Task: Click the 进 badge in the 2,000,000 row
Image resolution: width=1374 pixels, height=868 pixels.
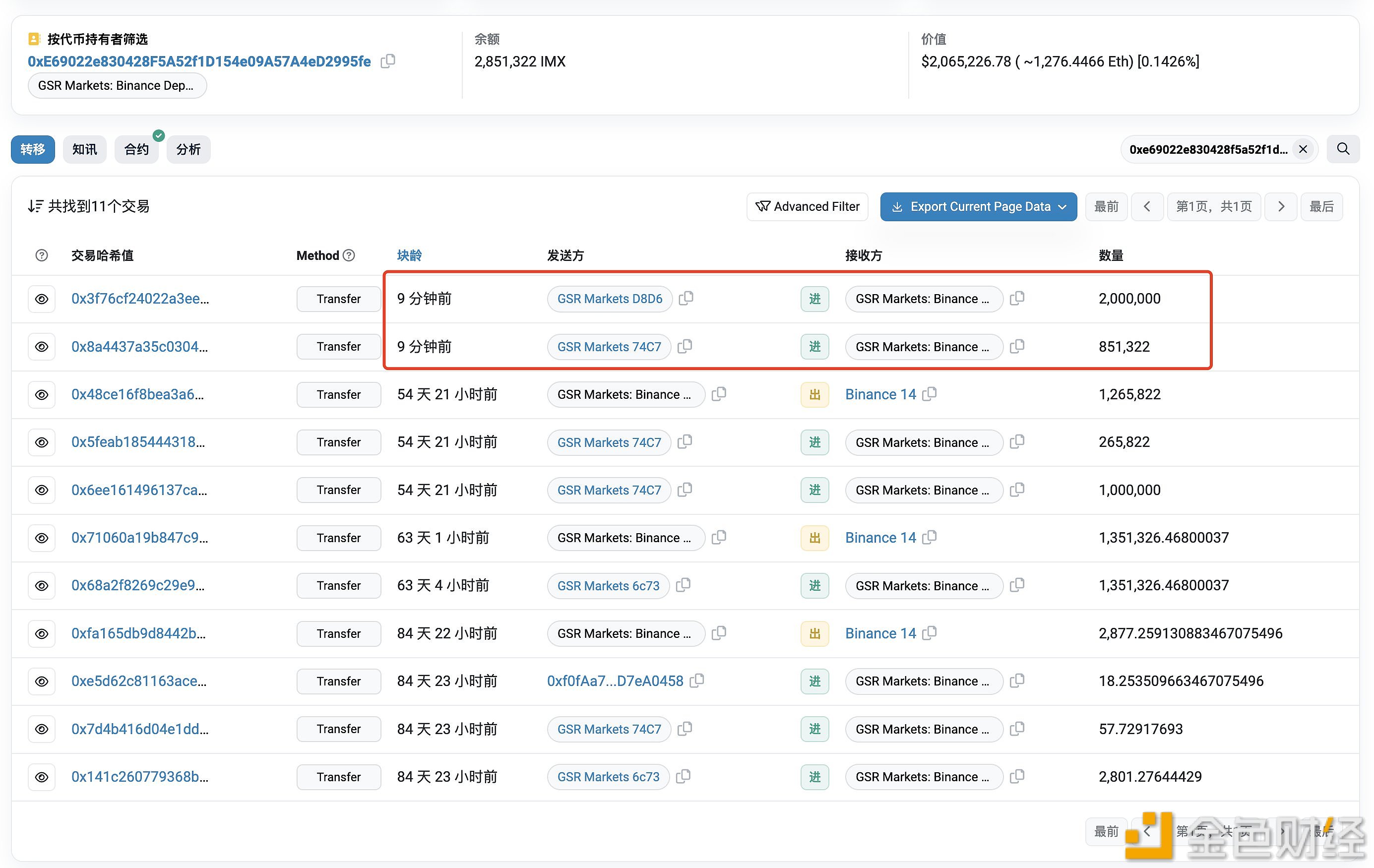Action: (815, 299)
